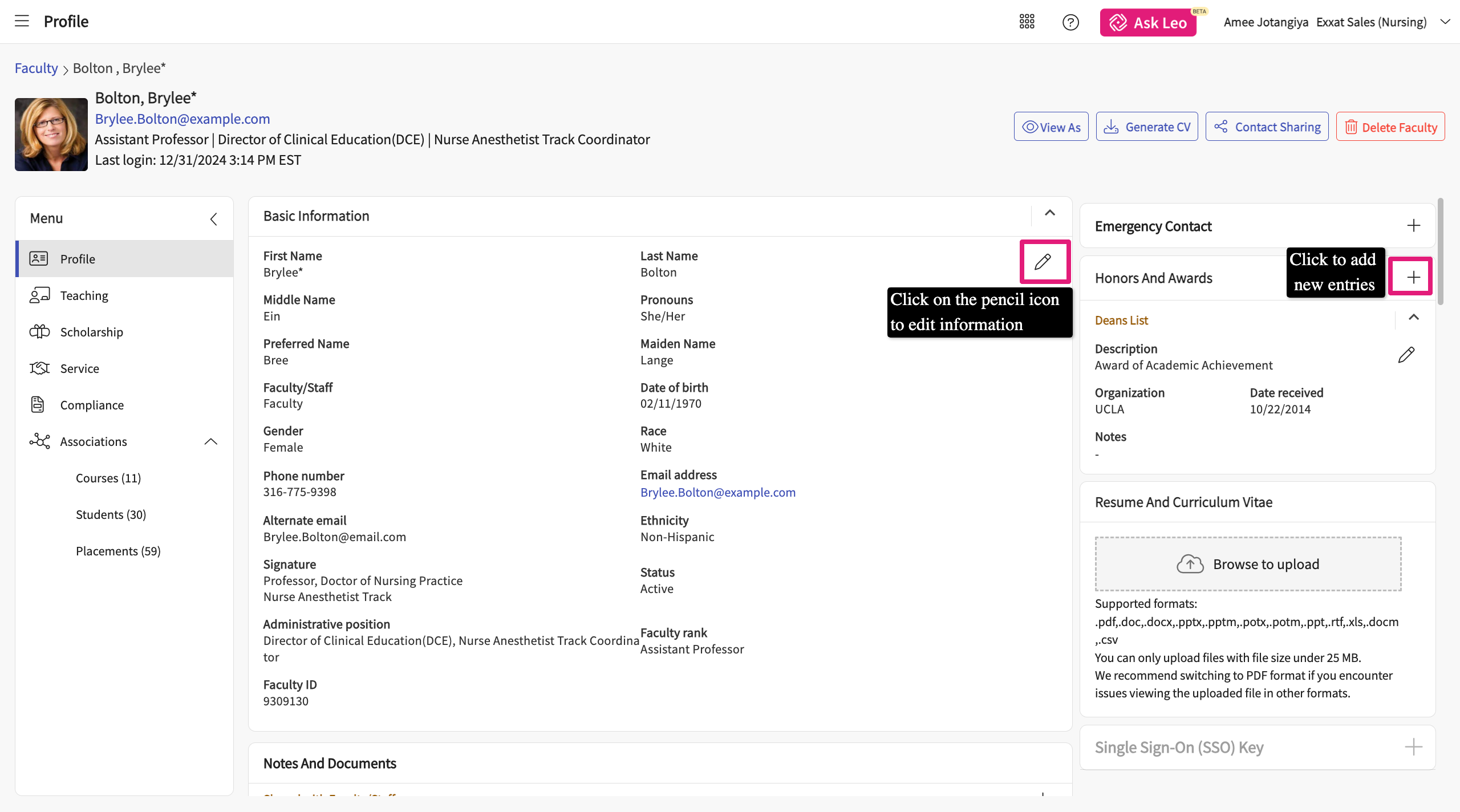Click Browse to upload area
This screenshot has width=1460, height=812.
click(x=1247, y=564)
